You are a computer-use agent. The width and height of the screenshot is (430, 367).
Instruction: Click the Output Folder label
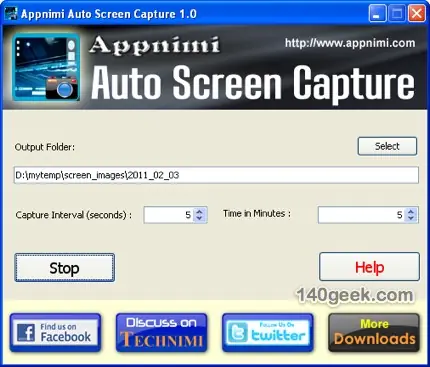coord(45,147)
